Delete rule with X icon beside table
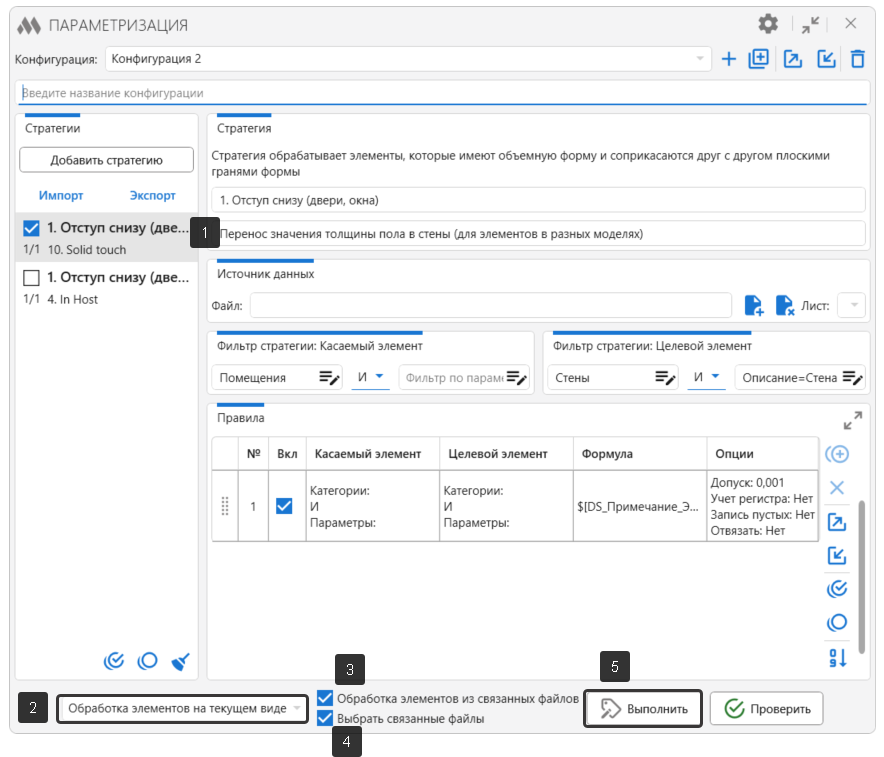Viewport: 884px width, 757px height. pos(837,488)
